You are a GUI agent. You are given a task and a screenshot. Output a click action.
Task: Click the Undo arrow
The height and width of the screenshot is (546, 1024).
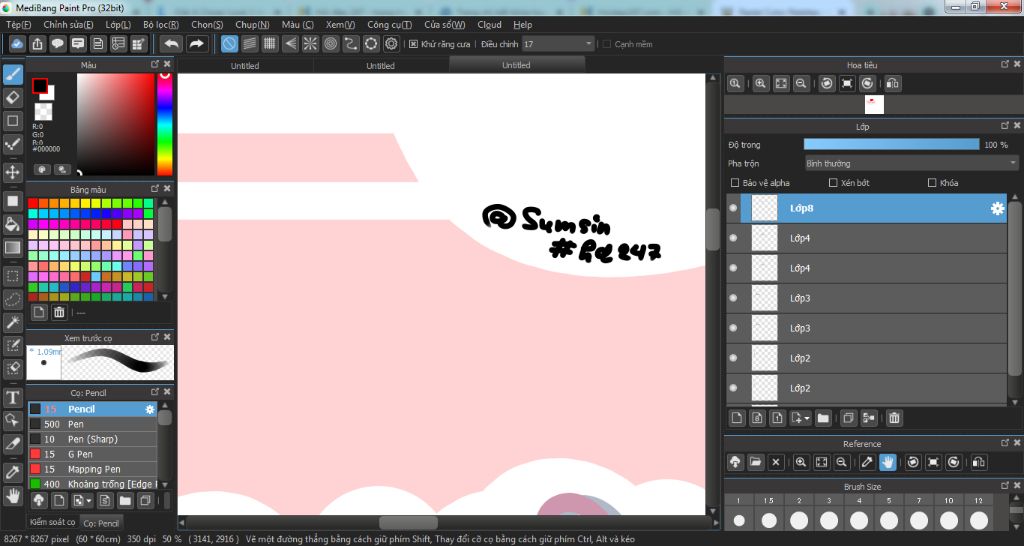tap(171, 44)
